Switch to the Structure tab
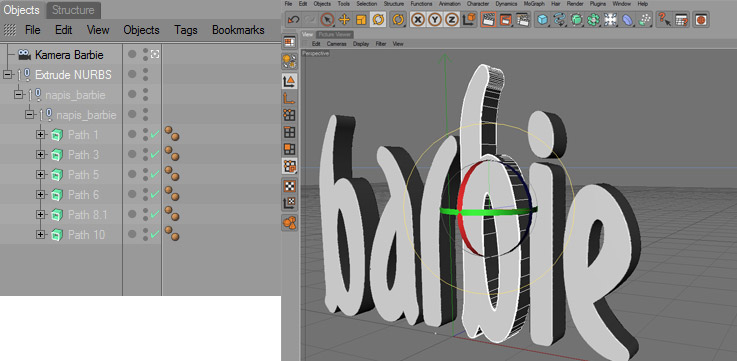Image resolution: width=737 pixels, height=361 pixels. click(x=73, y=10)
